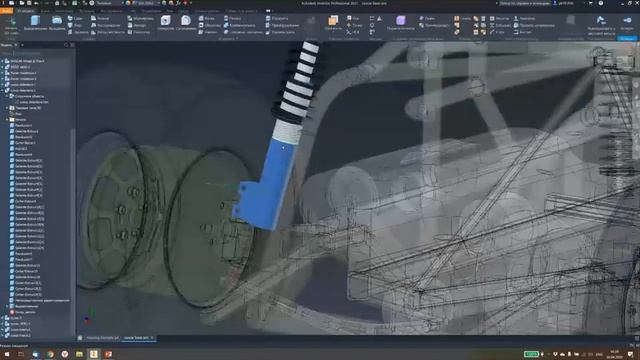Open the Import (Импорт) command

(137, 25)
